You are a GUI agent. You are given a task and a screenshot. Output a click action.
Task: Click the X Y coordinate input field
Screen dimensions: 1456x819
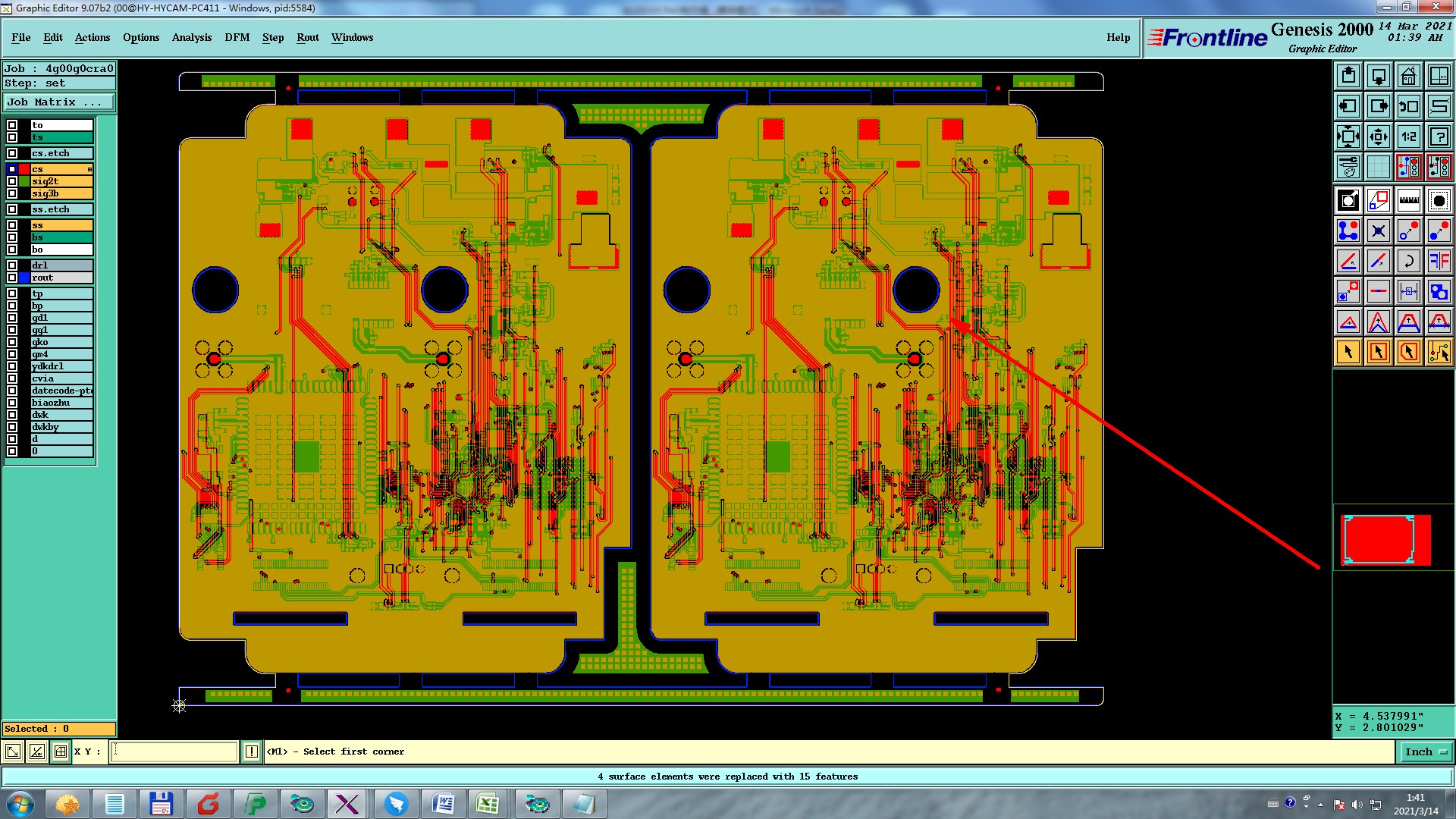click(x=174, y=752)
